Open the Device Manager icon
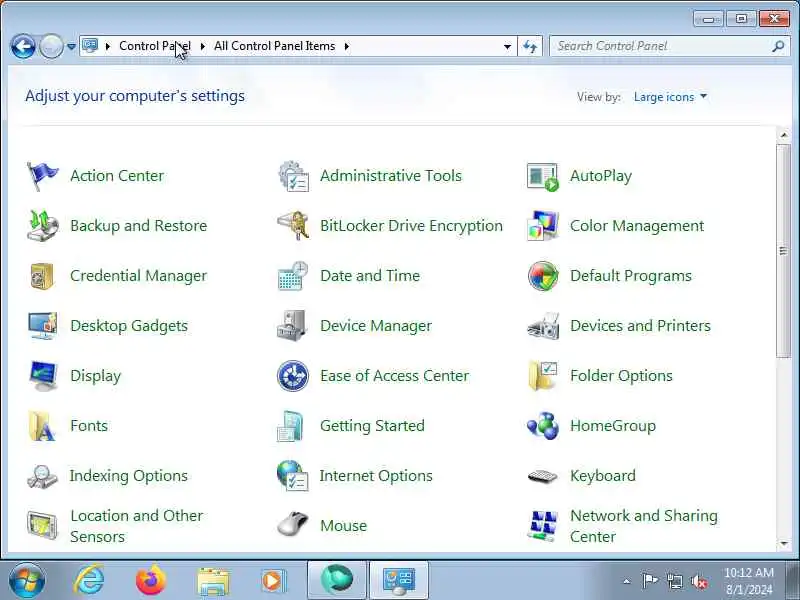800x600 pixels. (x=291, y=326)
